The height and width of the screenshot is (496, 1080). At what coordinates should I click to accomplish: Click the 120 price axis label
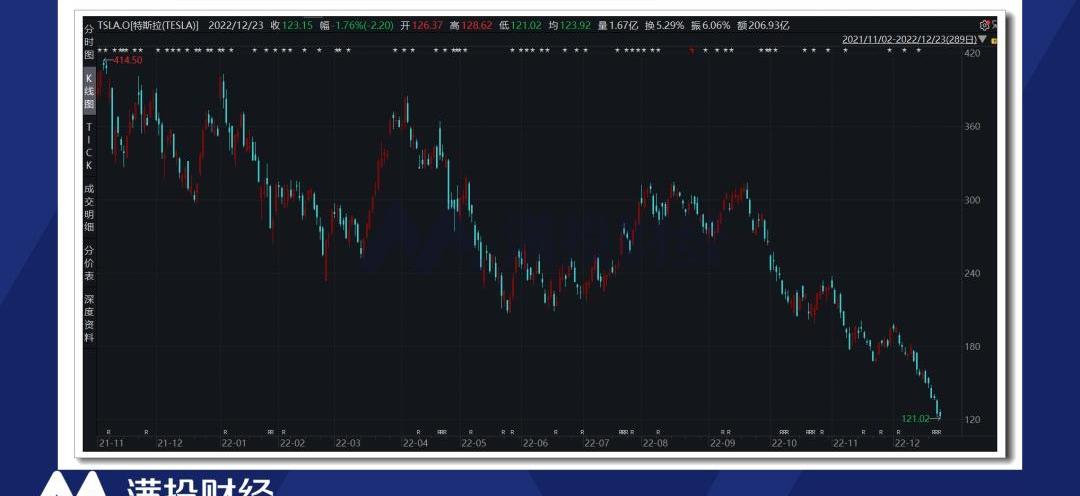973,420
